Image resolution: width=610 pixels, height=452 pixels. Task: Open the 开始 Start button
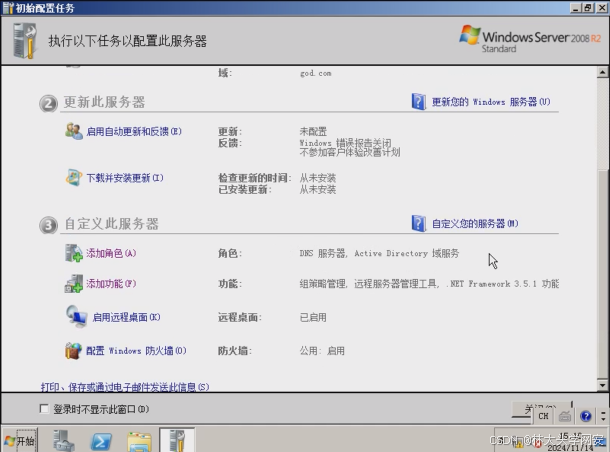[20, 441]
